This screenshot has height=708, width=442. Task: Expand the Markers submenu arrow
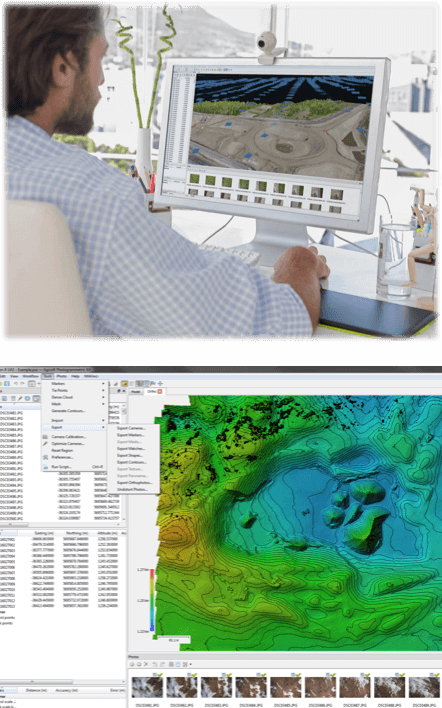[x=103, y=383]
